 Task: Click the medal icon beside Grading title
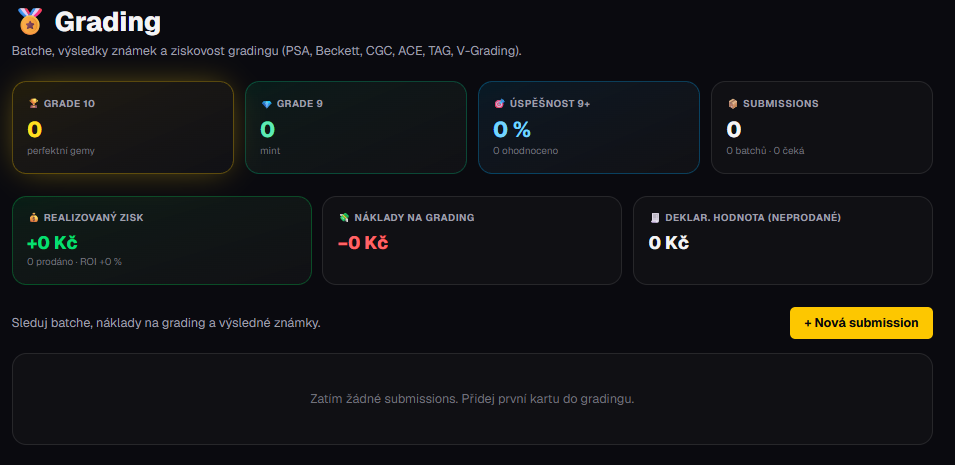pyautogui.click(x=30, y=21)
